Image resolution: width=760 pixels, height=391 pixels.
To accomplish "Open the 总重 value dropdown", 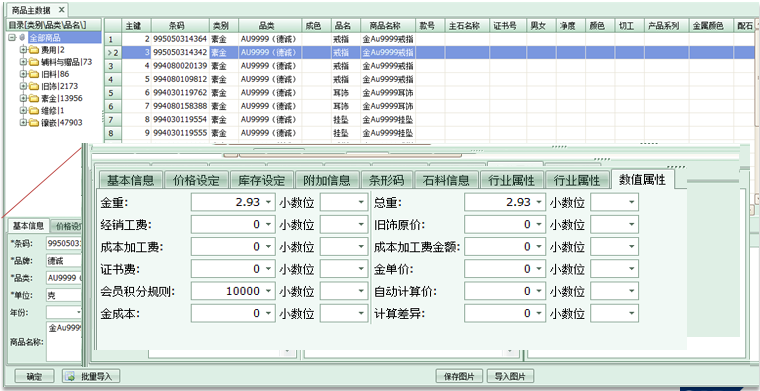I will [539, 203].
